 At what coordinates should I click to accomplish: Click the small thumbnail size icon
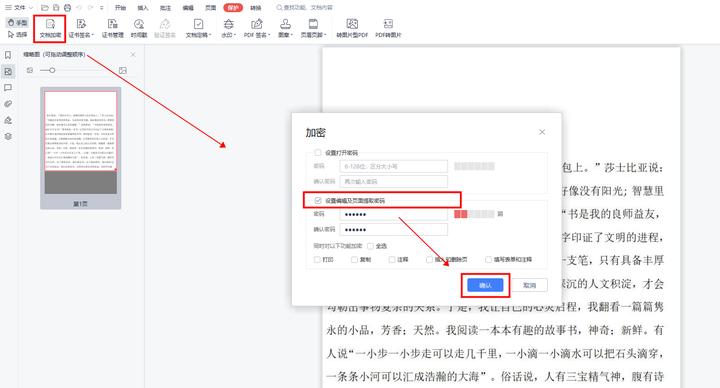pos(30,70)
